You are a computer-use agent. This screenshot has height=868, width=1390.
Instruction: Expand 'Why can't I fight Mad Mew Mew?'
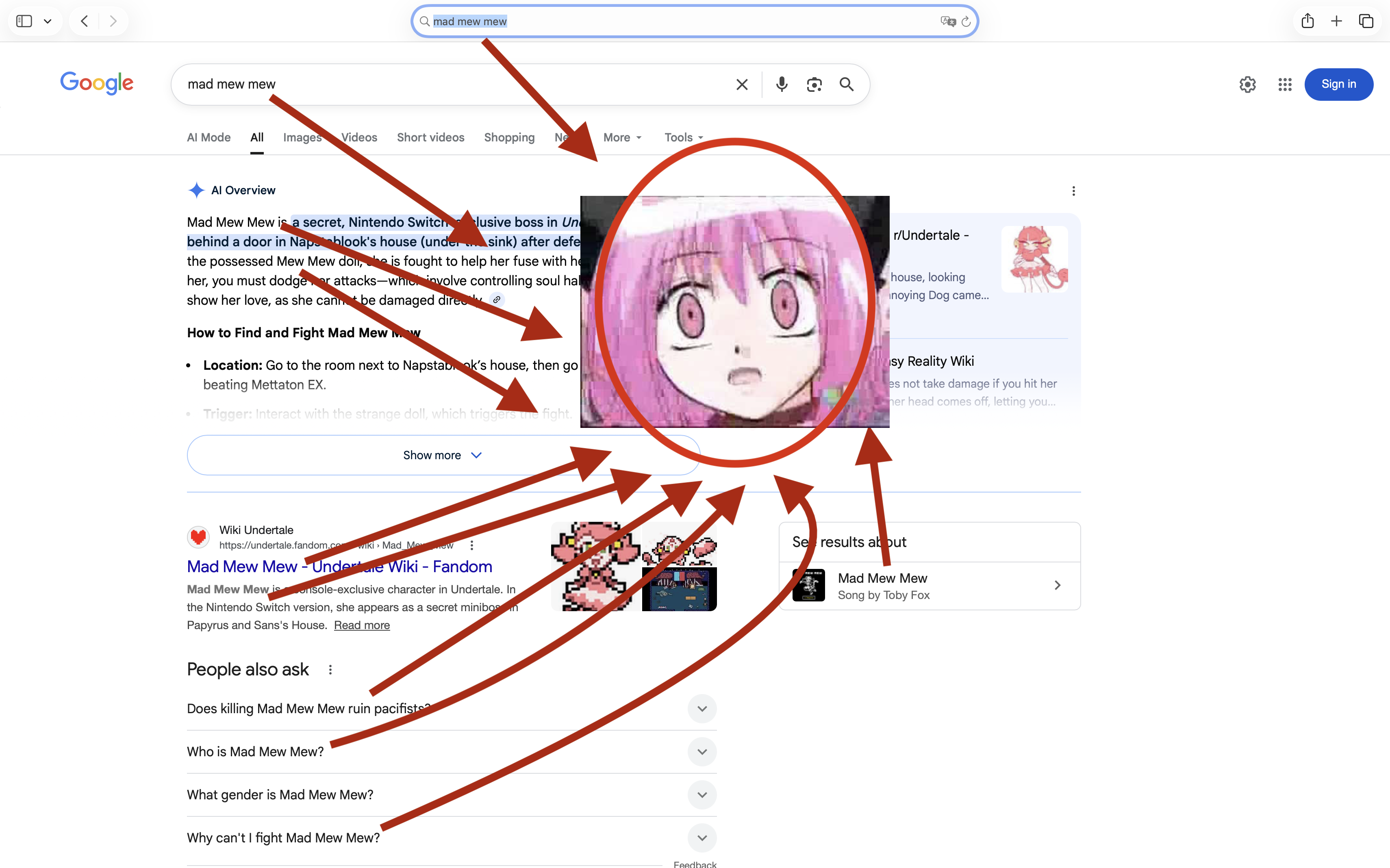[x=451, y=838]
